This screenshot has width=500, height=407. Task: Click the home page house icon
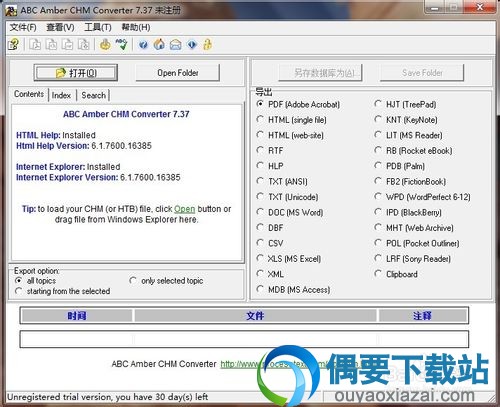(x=159, y=44)
